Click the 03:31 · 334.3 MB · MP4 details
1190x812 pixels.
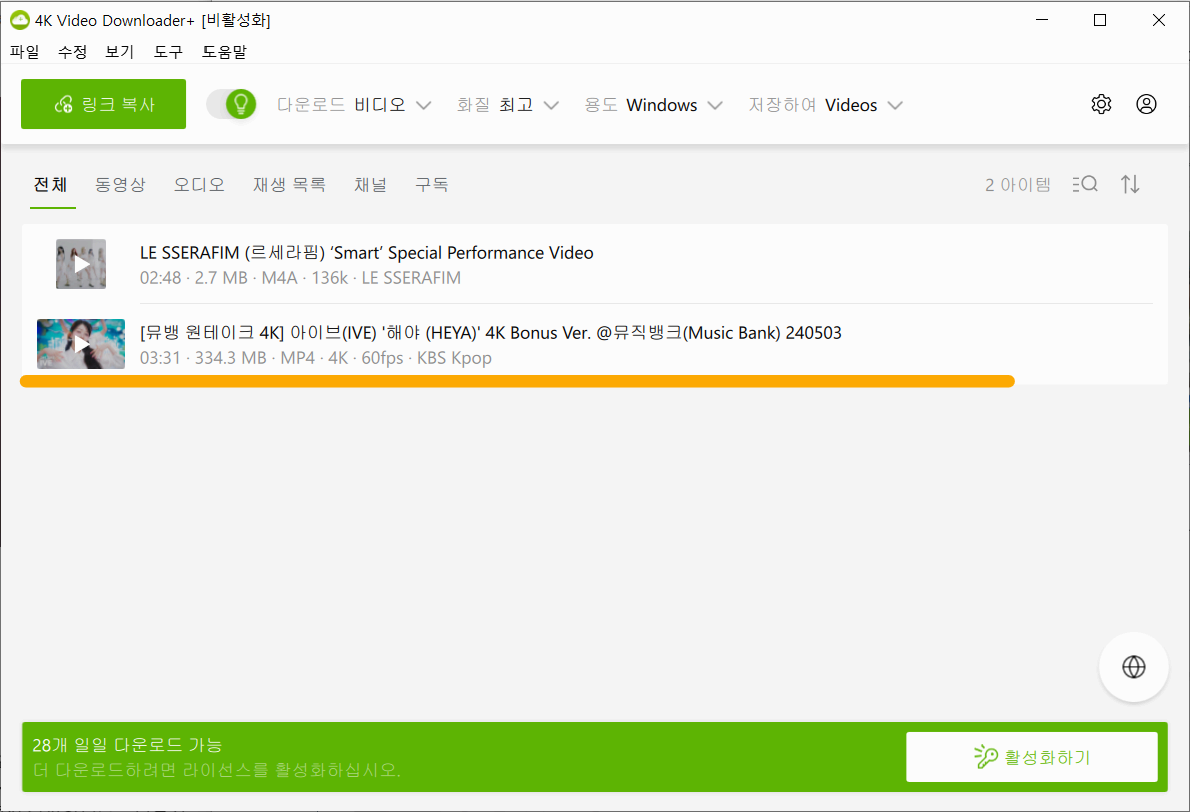pos(316,357)
